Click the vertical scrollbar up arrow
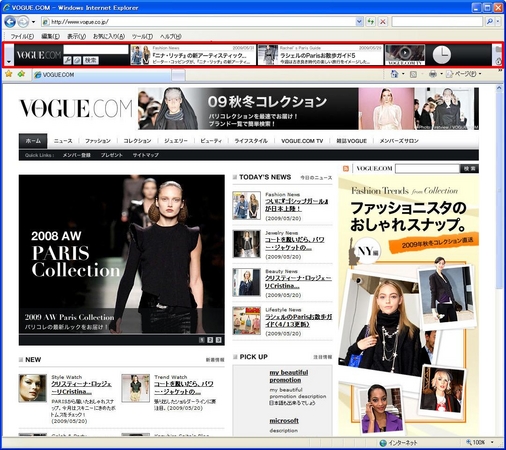The width and height of the screenshot is (506, 450). click(x=499, y=88)
